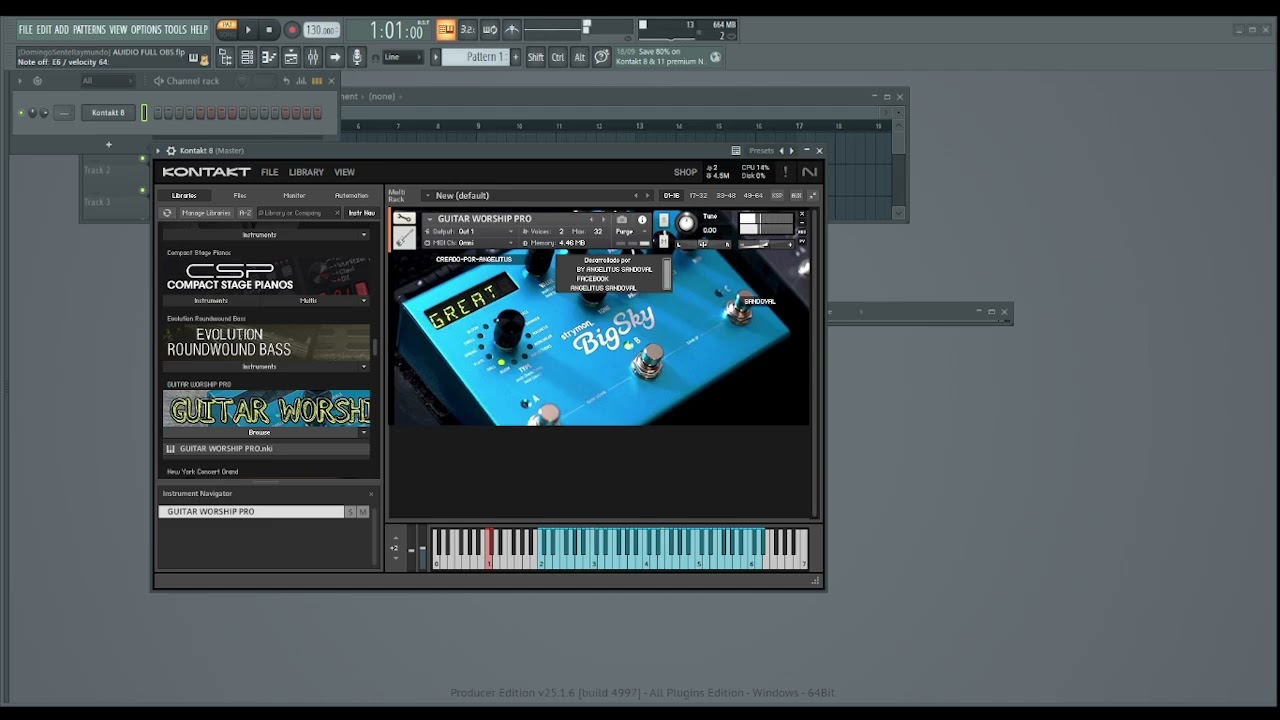The image size is (1280, 720).
Task: Open the Purge dropdown menu
Action: [x=631, y=231]
